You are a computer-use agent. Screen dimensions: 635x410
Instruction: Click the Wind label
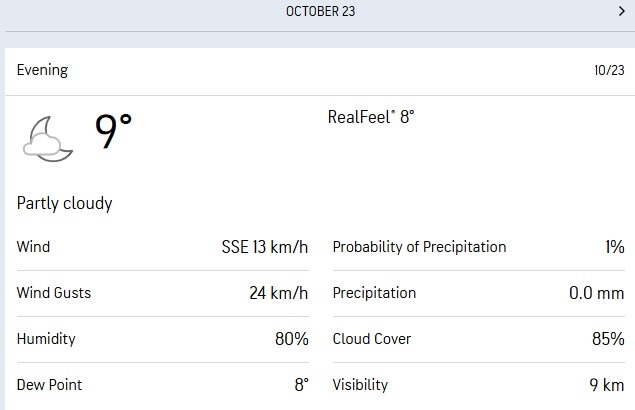coord(33,247)
